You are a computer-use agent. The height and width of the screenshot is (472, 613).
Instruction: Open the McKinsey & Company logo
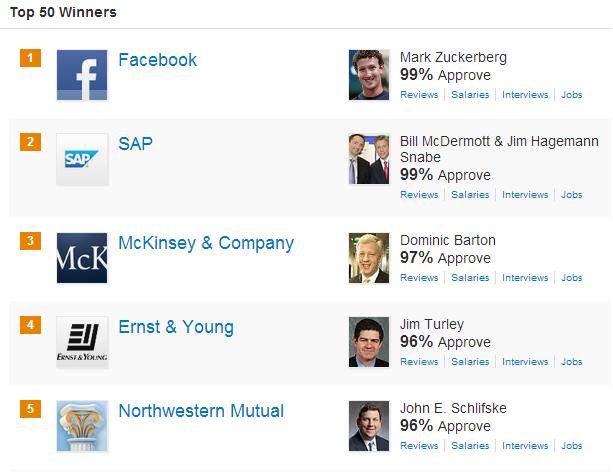[x=82, y=258]
